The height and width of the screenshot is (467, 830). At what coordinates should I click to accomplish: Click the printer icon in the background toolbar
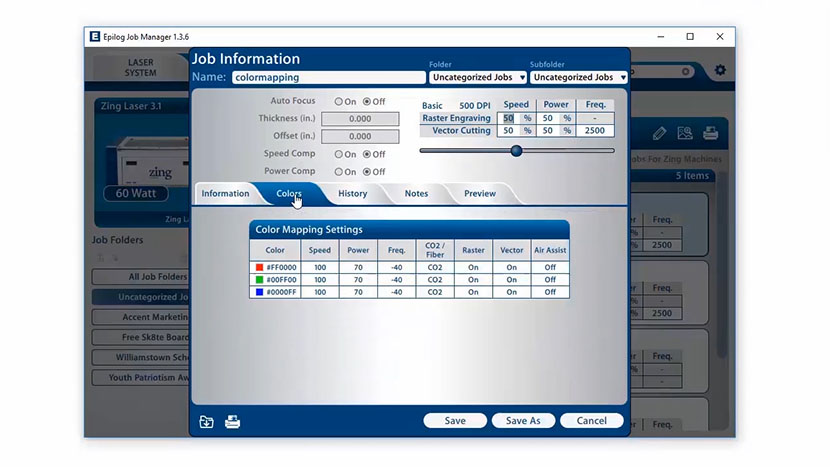710,133
